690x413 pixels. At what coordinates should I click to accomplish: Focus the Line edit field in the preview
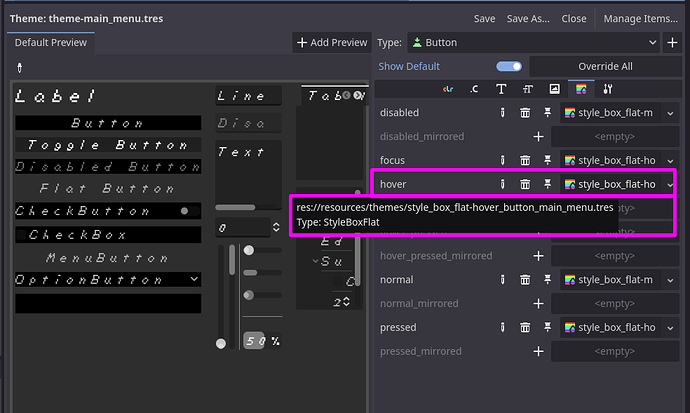(248, 96)
